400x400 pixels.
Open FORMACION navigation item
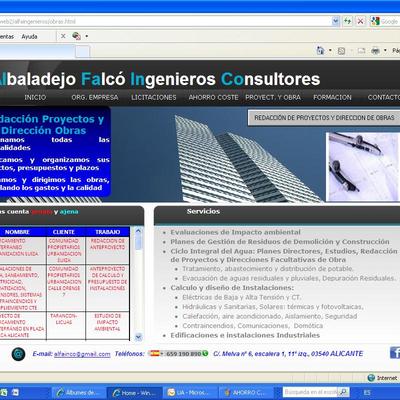pos(332,97)
